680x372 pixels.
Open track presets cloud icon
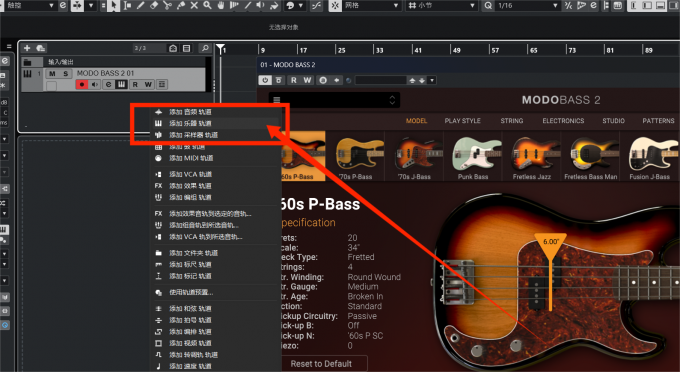[x=41, y=48]
